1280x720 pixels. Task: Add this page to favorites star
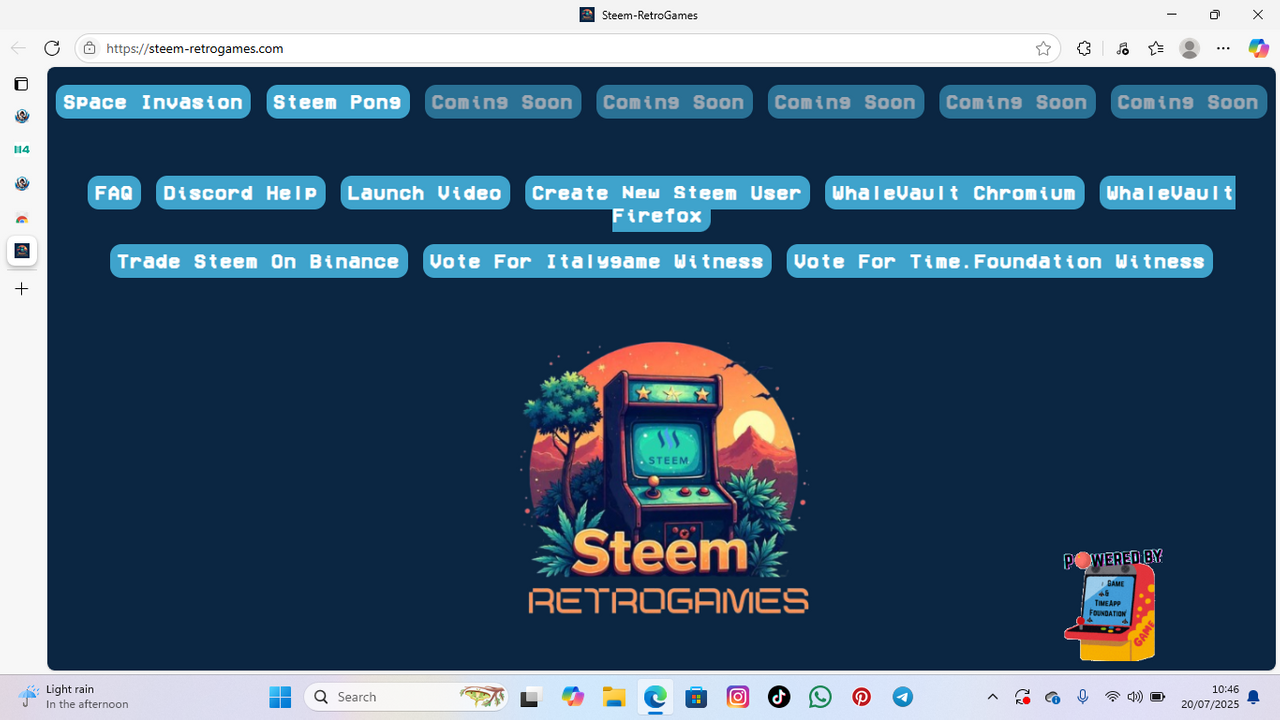(1043, 48)
